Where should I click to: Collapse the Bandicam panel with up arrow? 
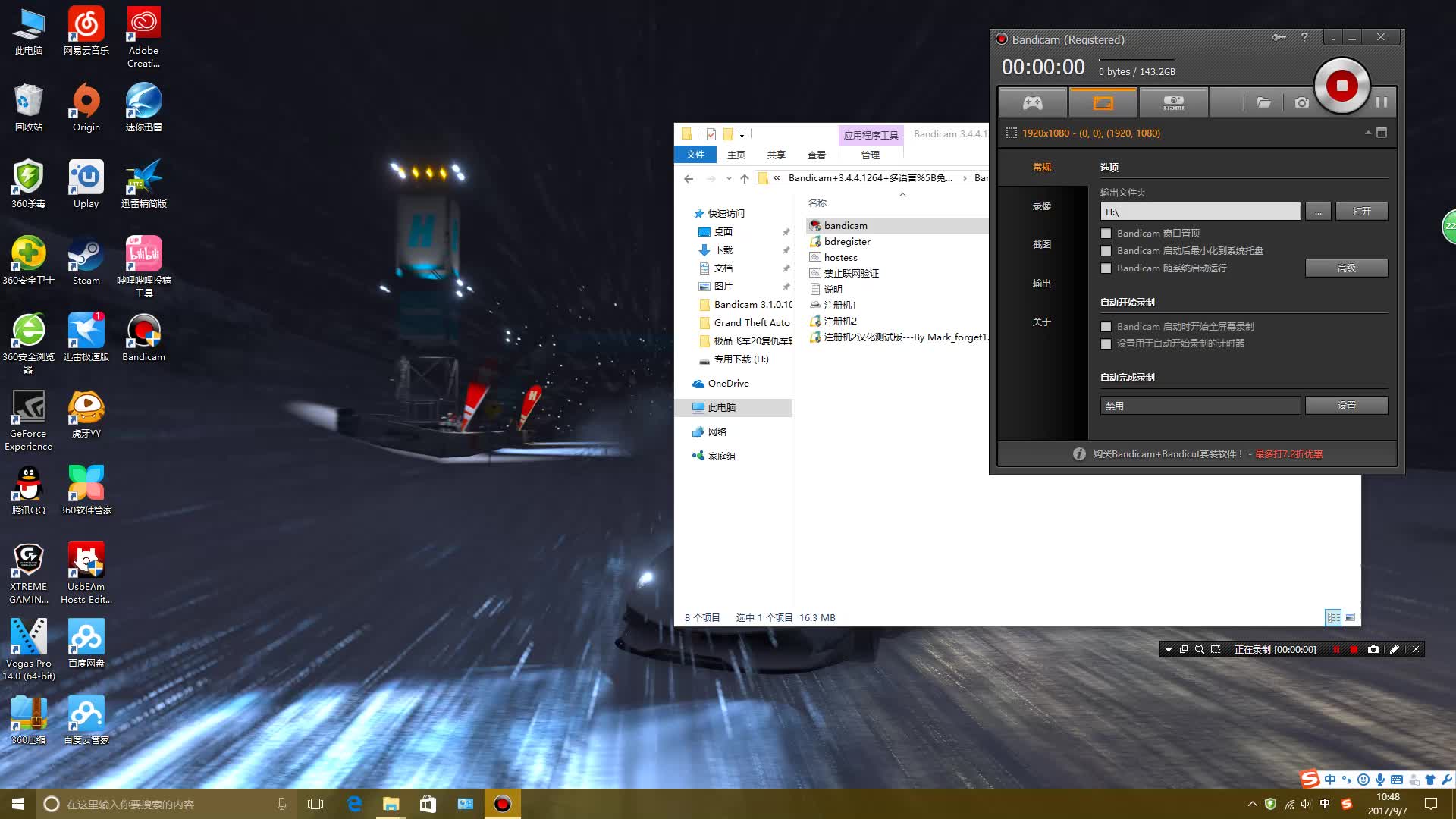point(1367,133)
